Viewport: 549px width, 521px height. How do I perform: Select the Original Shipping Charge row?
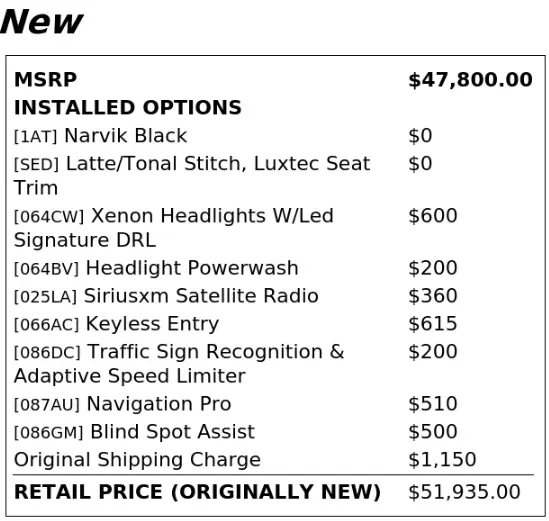coord(273,460)
